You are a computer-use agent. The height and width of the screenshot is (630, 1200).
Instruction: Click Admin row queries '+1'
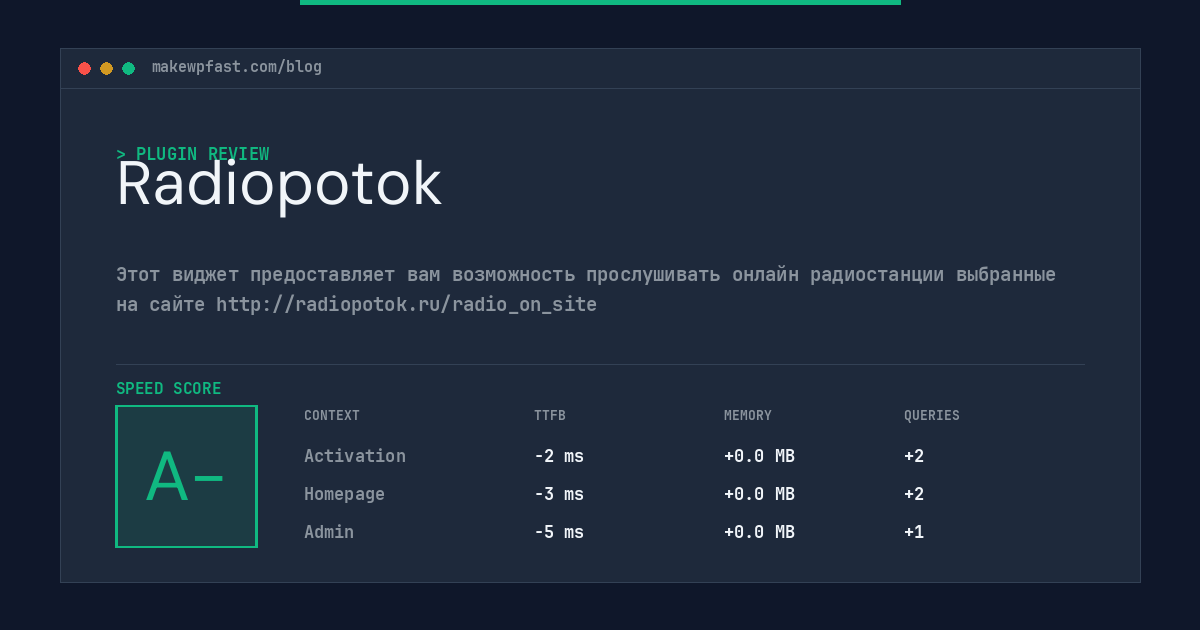[x=914, y=532]
